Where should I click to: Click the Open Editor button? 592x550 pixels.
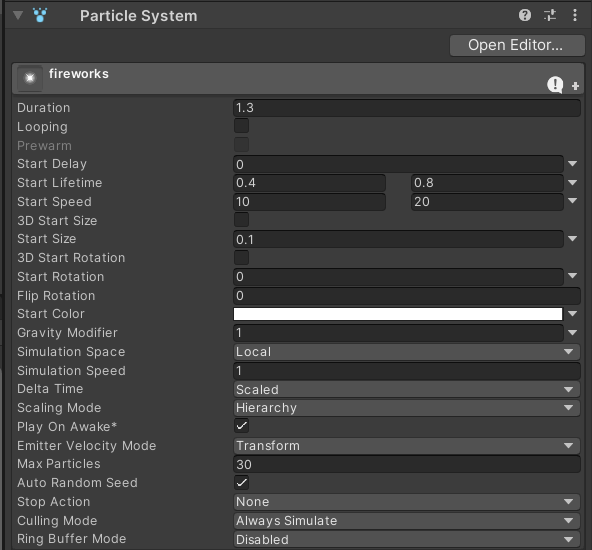coord(517,45)
